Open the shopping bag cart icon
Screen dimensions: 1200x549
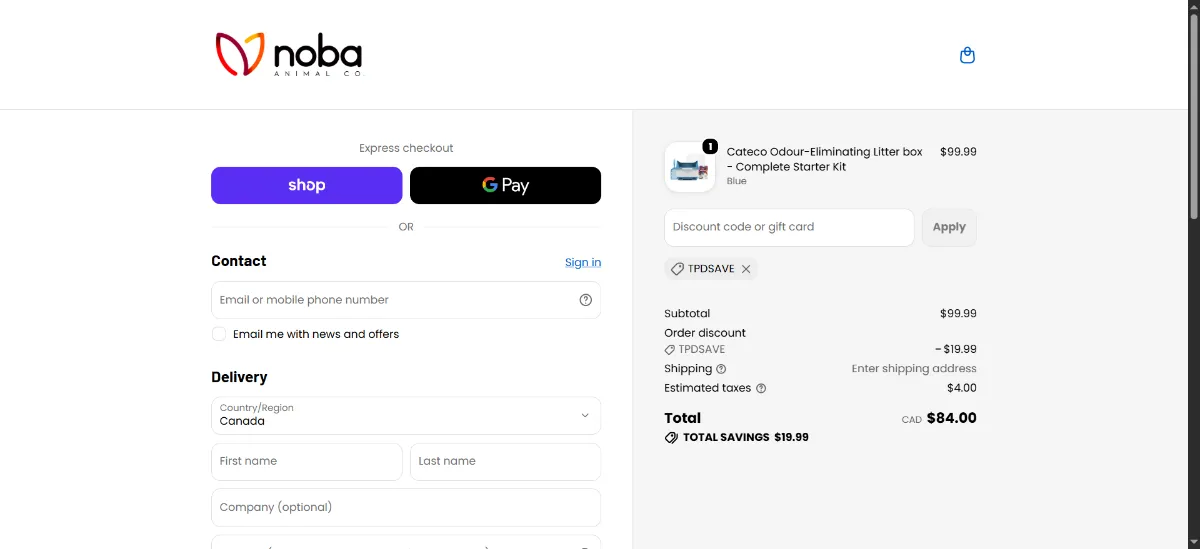coord(967,55)
